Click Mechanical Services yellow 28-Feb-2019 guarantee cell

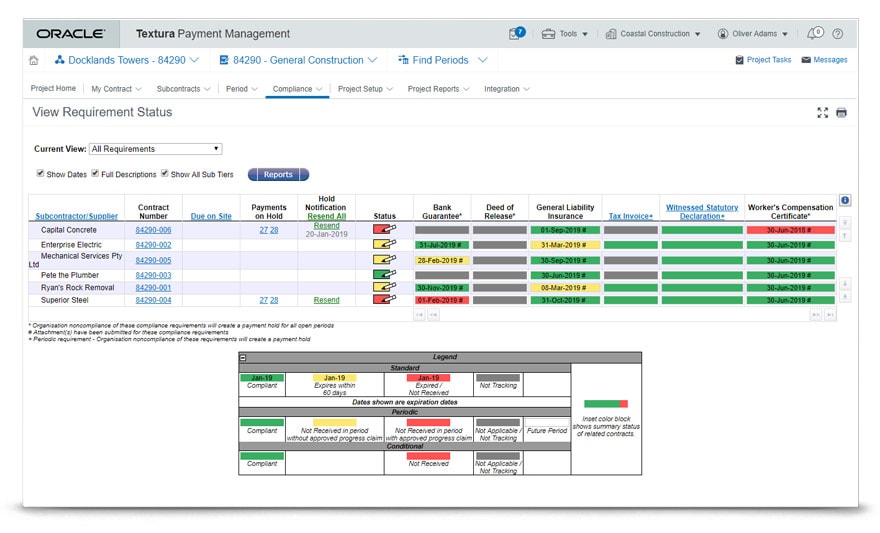[442, 260]
